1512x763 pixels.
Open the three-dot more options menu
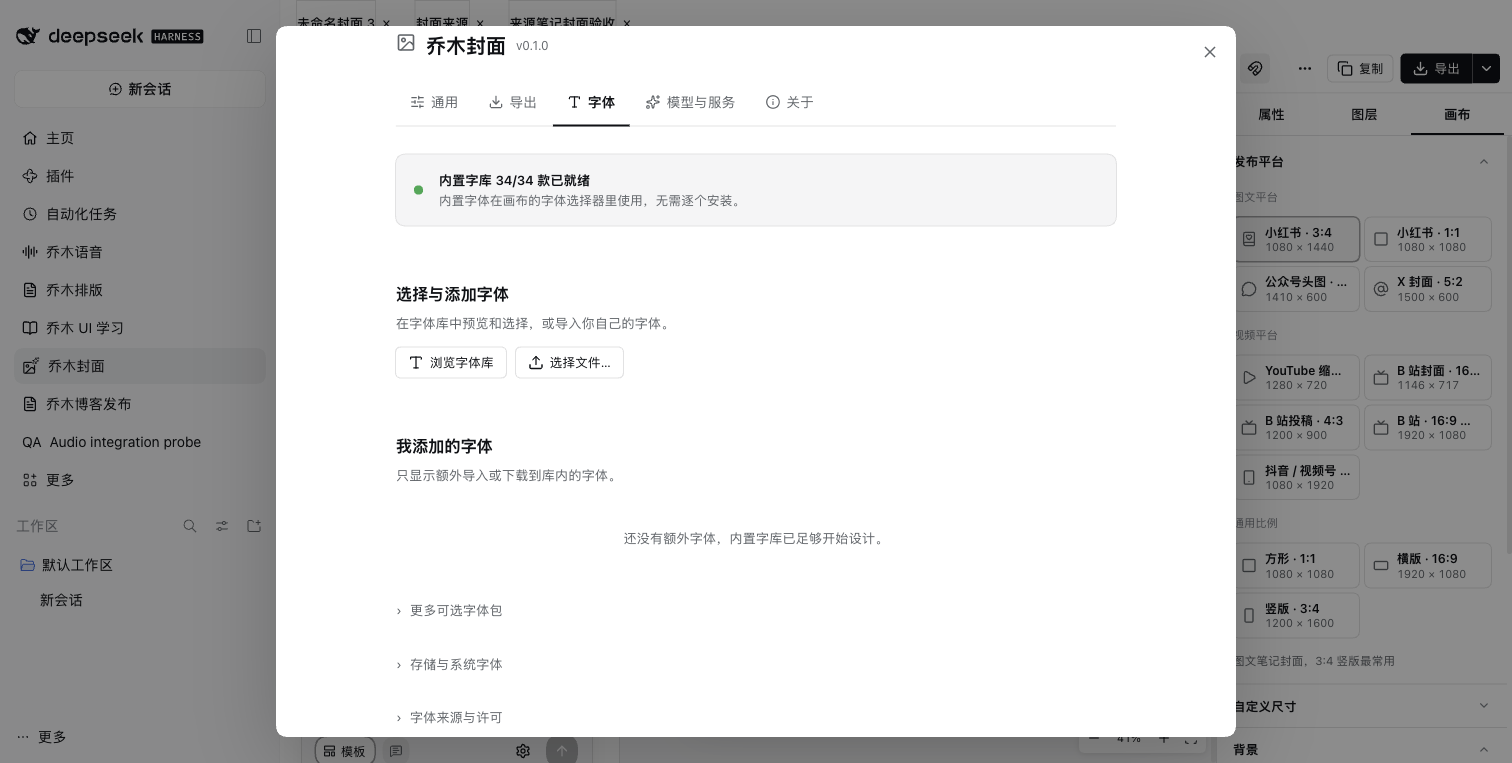point(1304,68)
